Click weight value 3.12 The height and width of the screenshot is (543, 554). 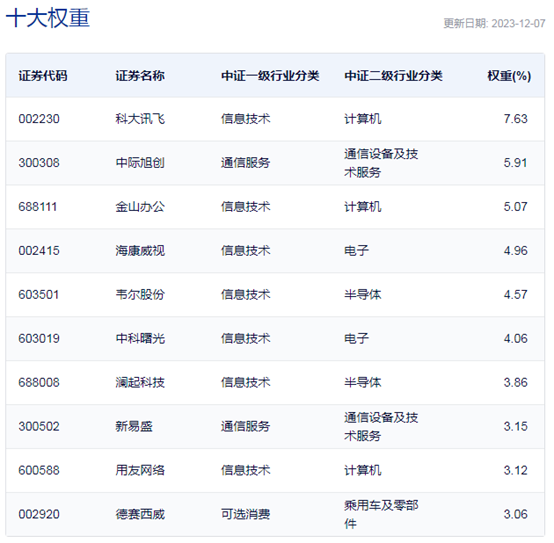(515, 471)
